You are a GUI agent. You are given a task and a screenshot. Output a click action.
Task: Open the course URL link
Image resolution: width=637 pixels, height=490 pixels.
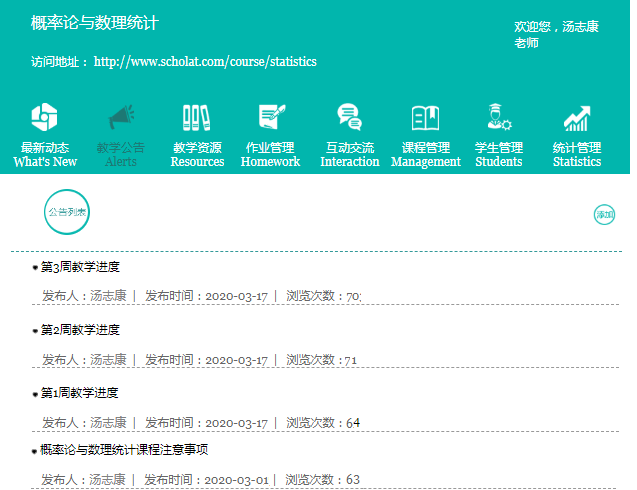(205, 62)
